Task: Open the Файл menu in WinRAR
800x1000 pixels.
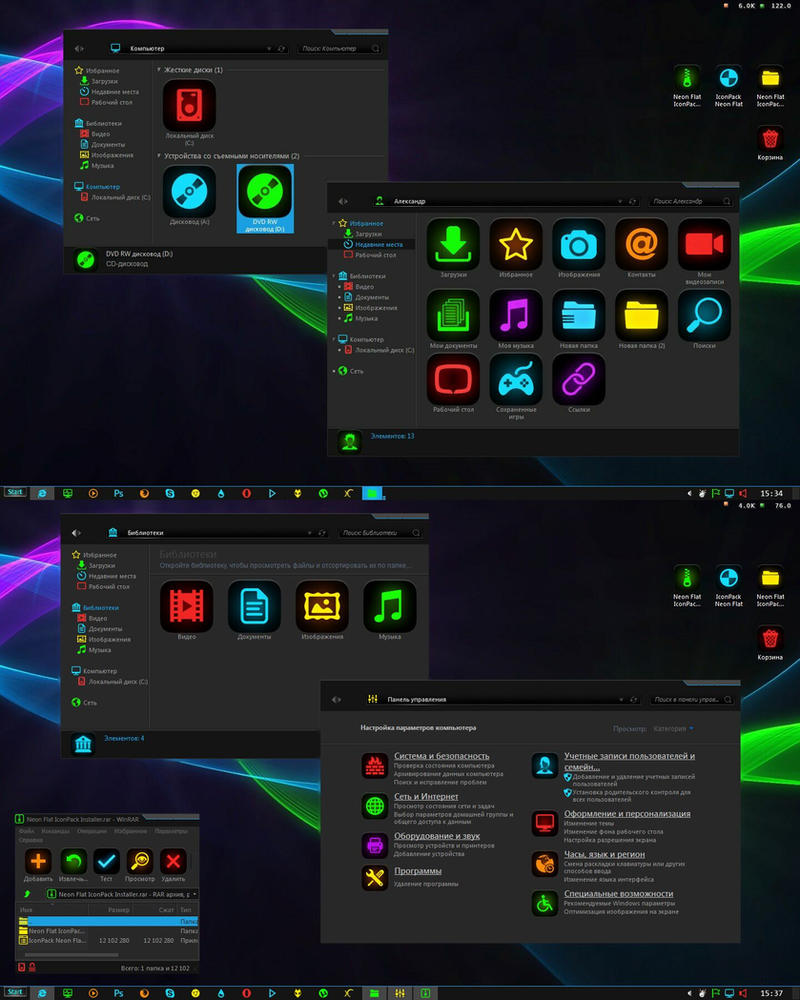Action: pos(26,831)
